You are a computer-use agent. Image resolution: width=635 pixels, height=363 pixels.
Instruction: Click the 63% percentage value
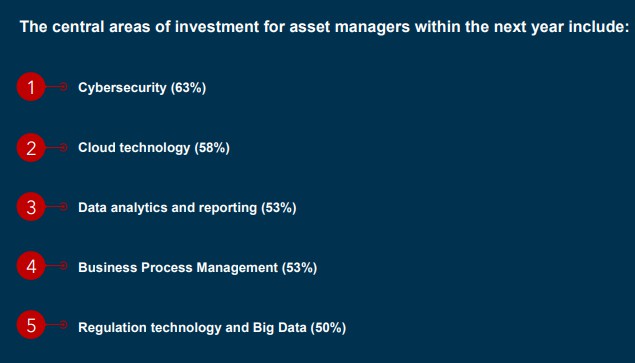tap(189, 88)
